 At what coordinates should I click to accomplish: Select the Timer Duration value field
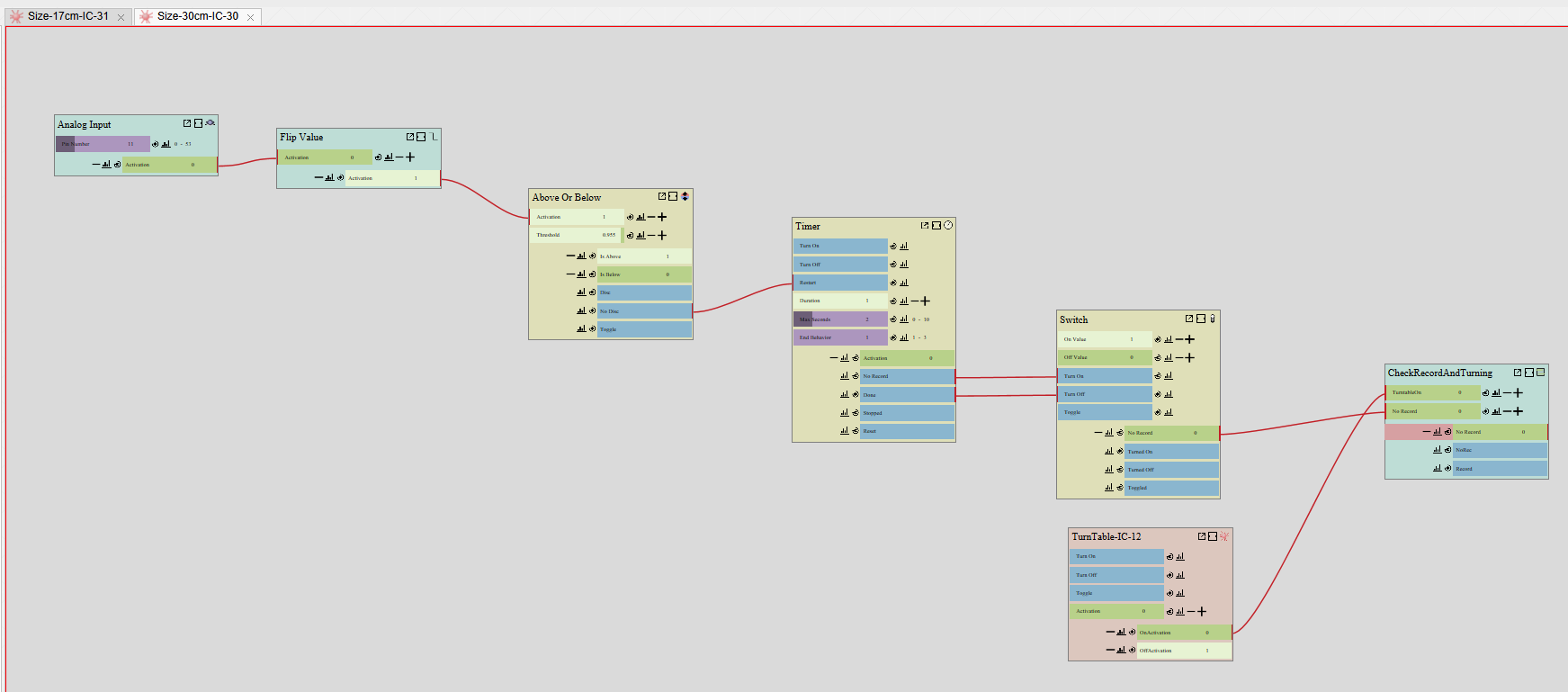pyautogui.click(x=840, y=301)
